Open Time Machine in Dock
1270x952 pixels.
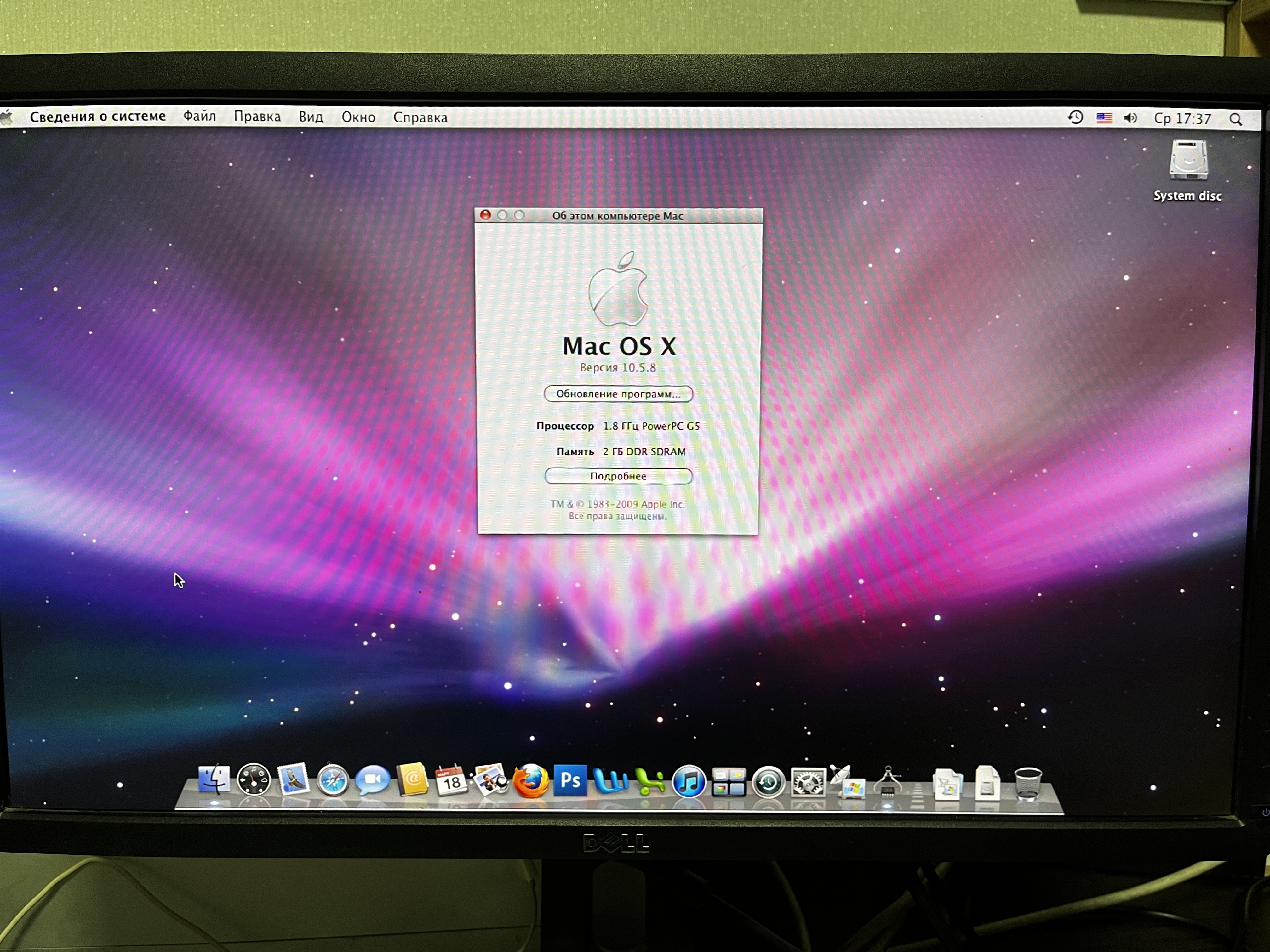pos(768,782)
